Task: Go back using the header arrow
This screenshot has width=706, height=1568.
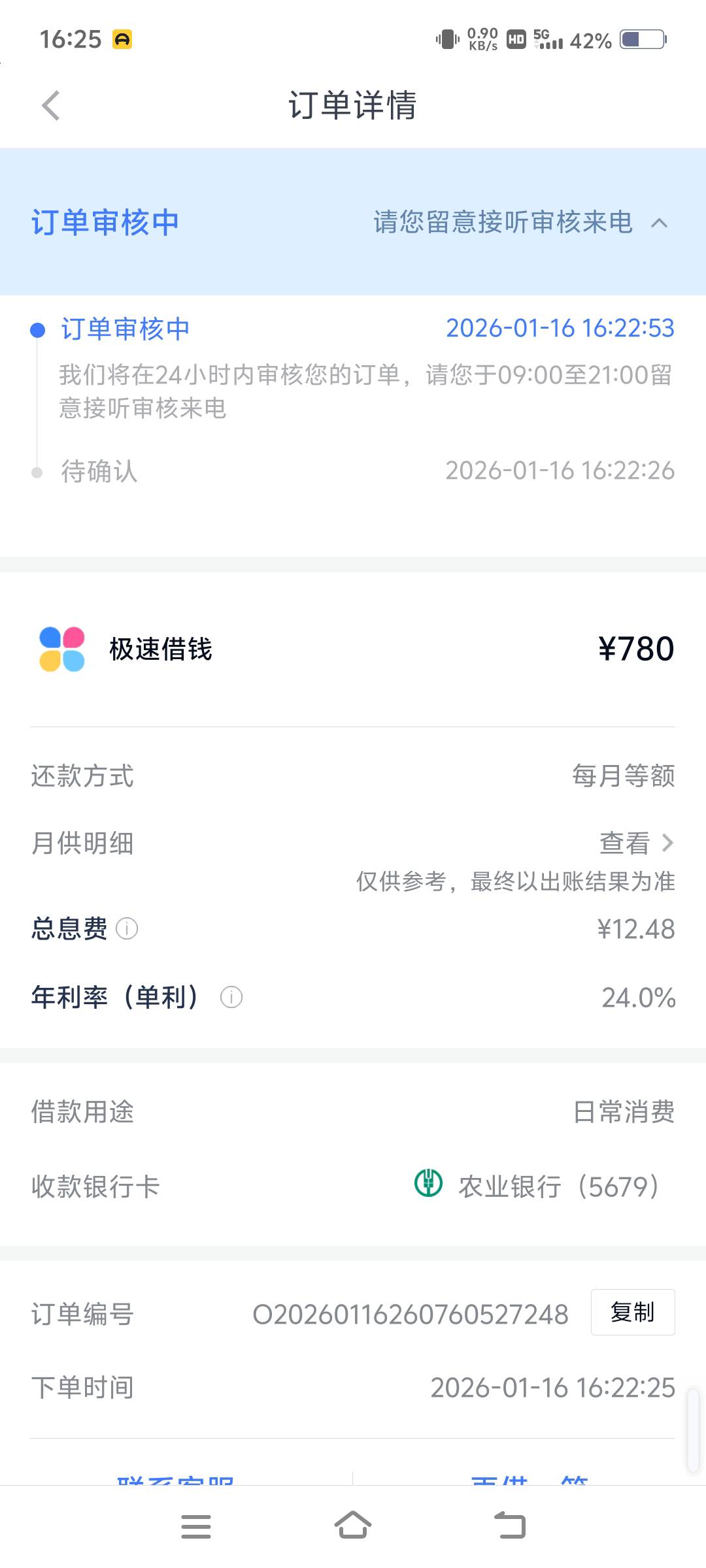Action: click(x=51, y=105)
